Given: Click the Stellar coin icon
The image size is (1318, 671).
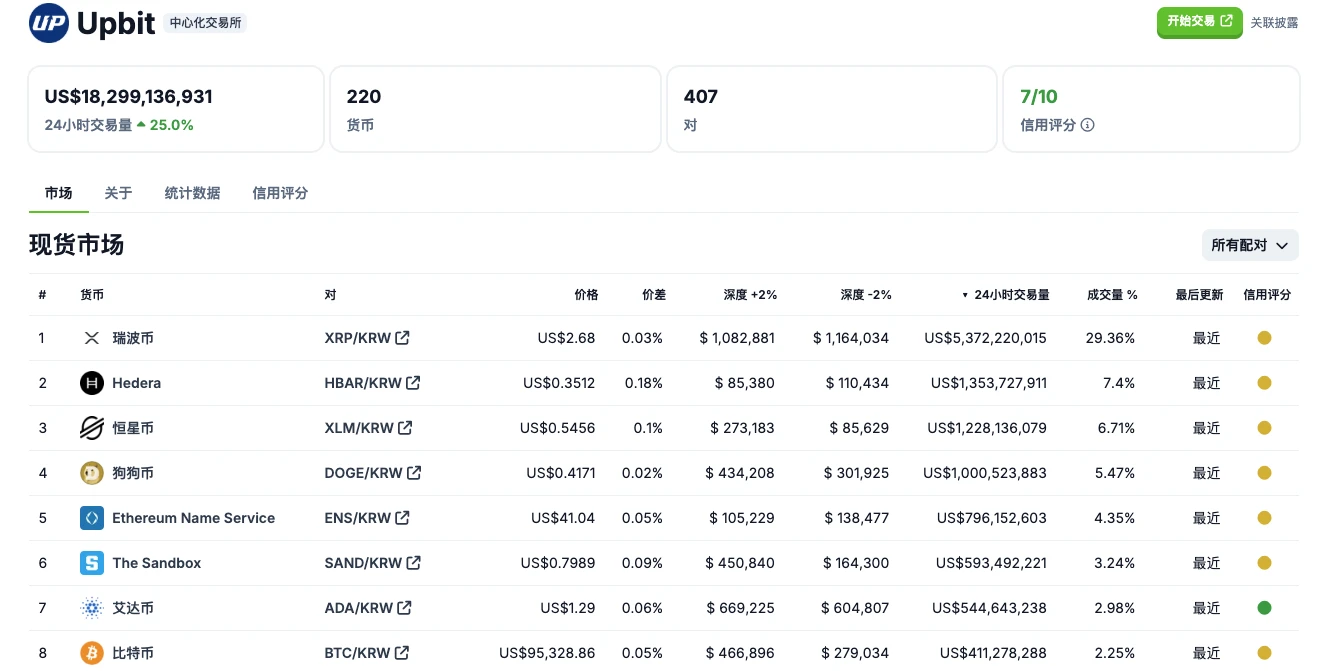Looking at the screenshot, I should (92, 428).
